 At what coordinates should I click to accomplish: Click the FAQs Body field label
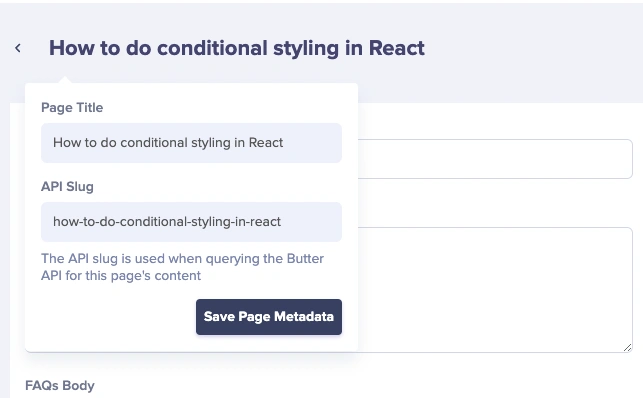point(60,385)
